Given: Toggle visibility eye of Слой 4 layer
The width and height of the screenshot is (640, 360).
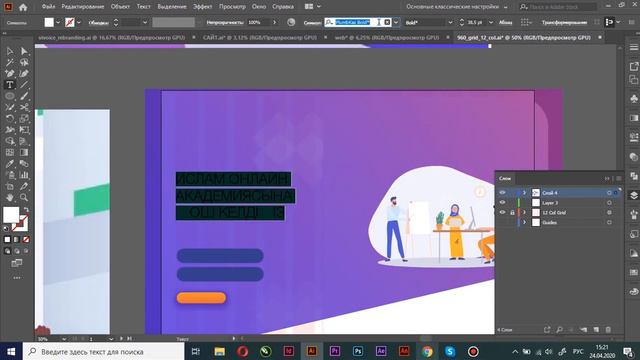Looking at the screenshot, I should 502,193.
